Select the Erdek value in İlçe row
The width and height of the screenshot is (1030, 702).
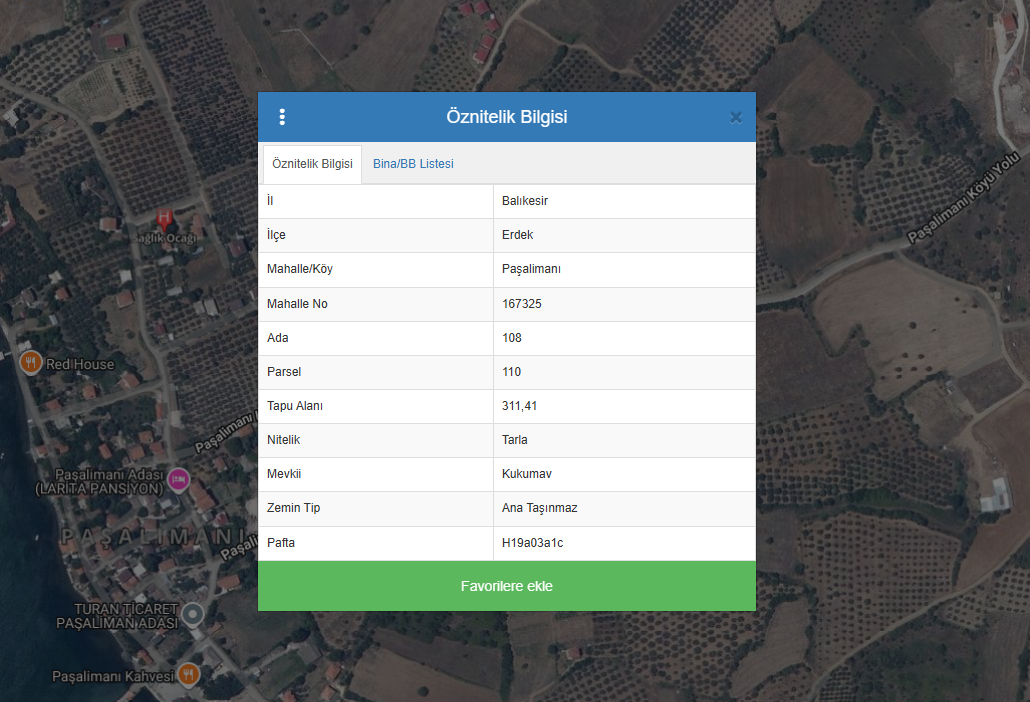[518, 235]
